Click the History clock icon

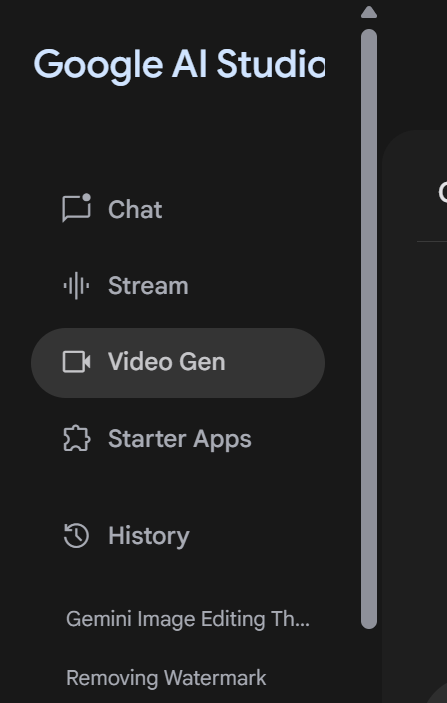76,535
